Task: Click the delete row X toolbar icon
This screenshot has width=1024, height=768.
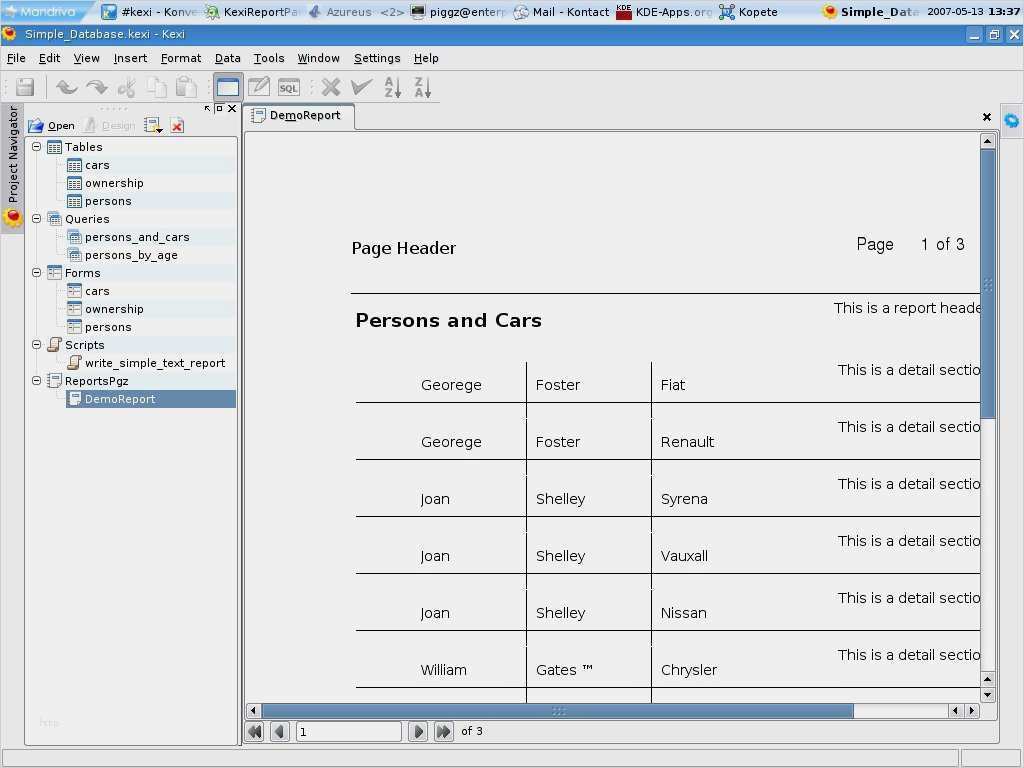Action: [331, 87]
